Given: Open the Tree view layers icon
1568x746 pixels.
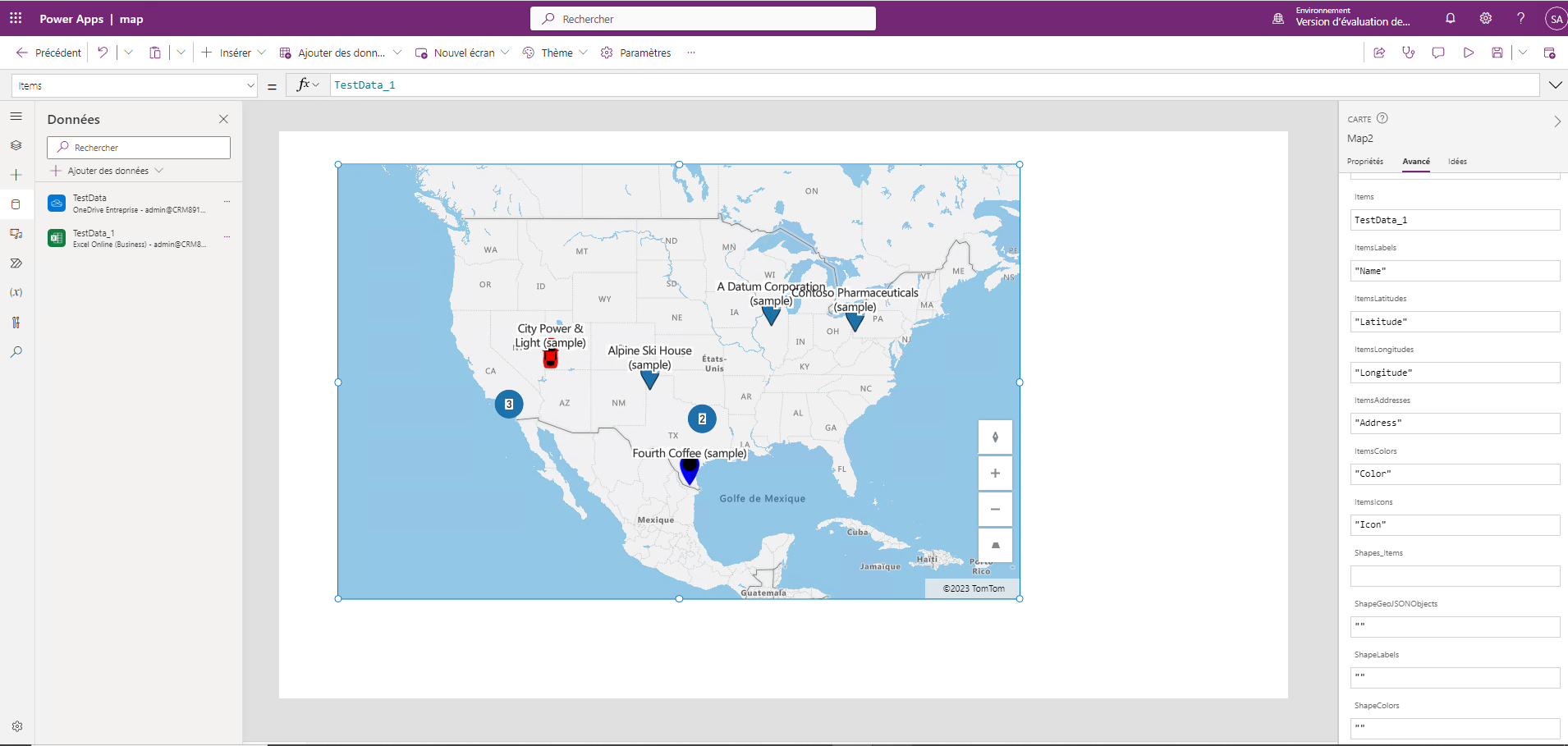Looking at the screenshot, I should [16, 145].
